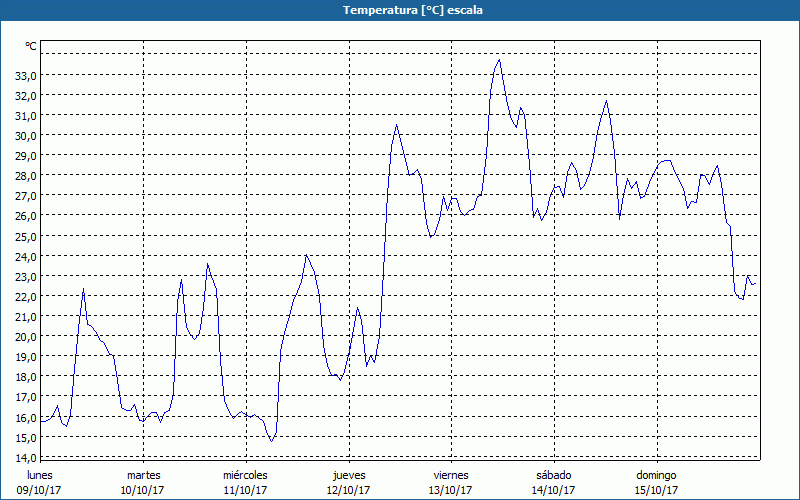
Task: Click the 30,0 axis value
Action: 25,136
